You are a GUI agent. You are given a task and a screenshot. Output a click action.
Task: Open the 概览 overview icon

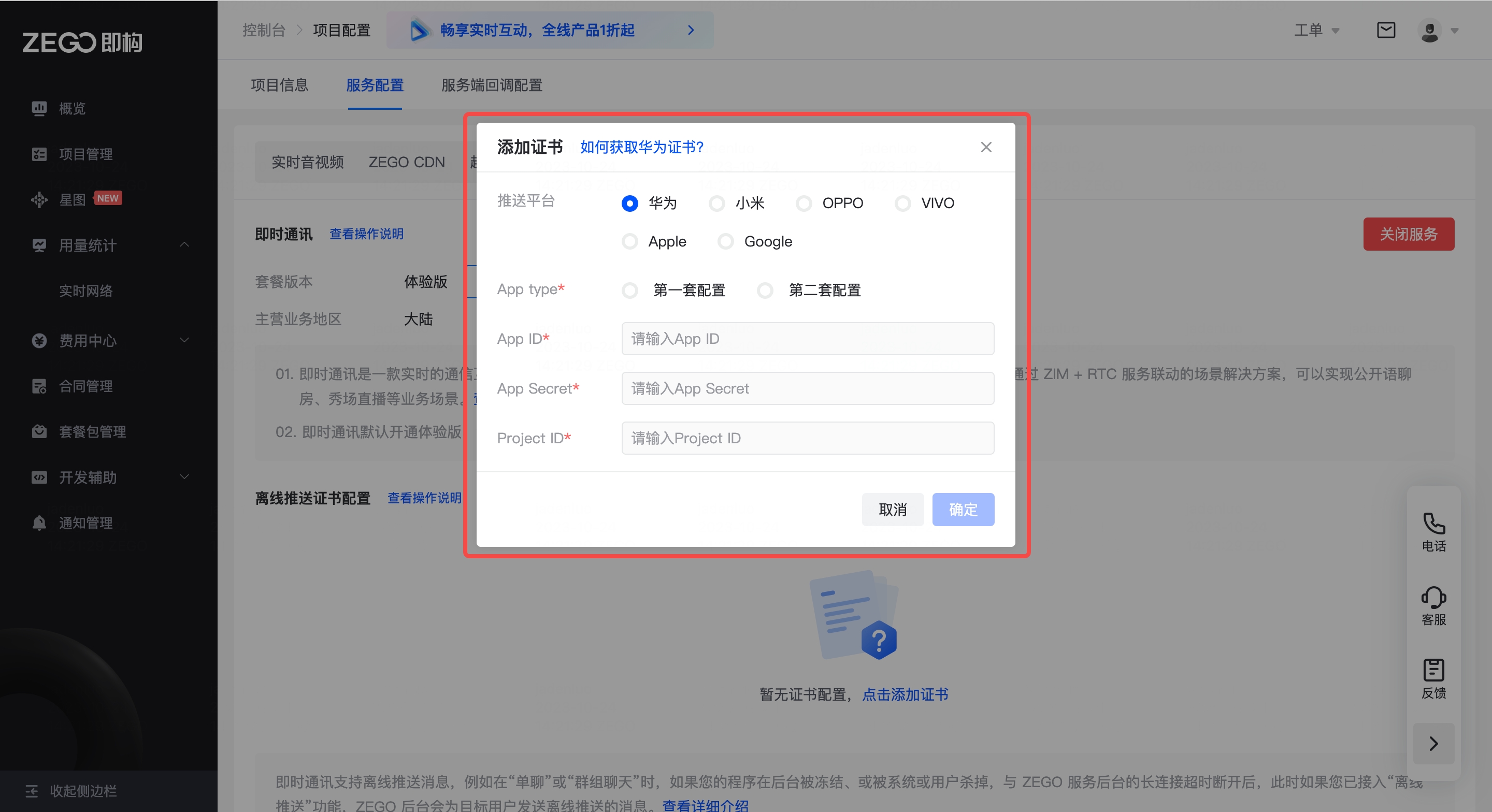pyautogui.click(x=39, y=108)
